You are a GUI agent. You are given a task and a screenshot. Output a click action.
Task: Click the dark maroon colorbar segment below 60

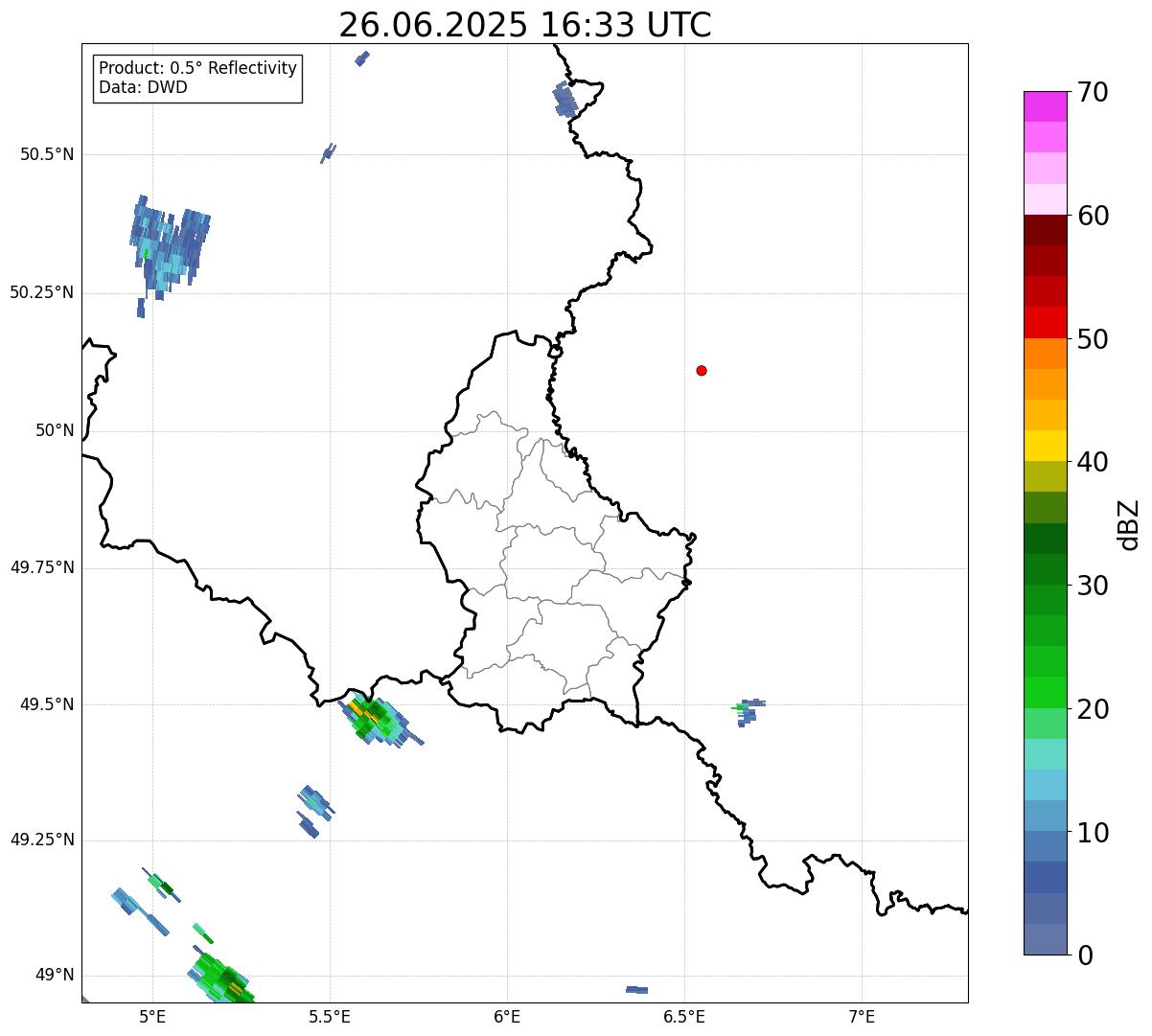1045,230
